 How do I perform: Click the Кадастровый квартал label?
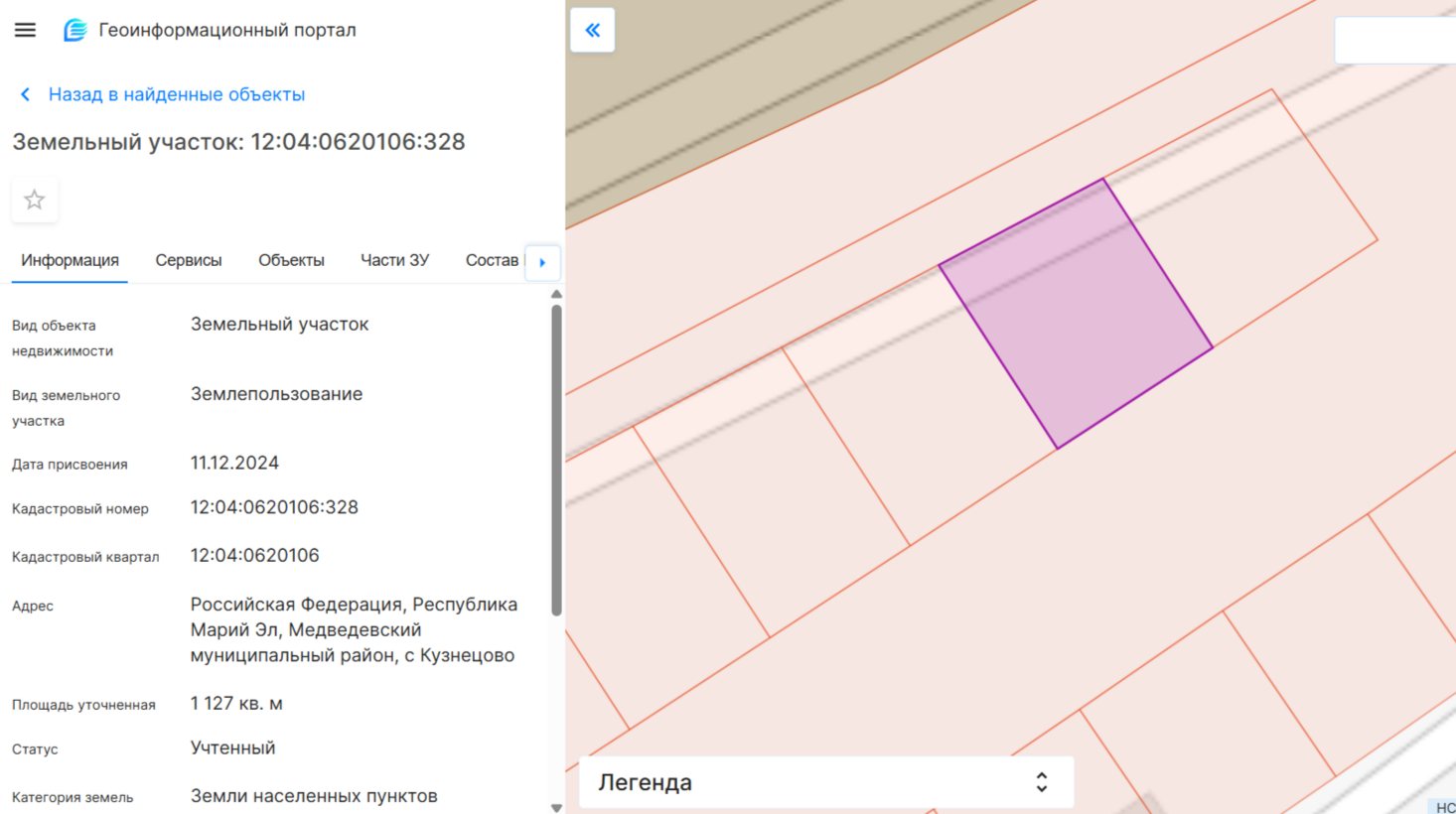coord(85,557)
